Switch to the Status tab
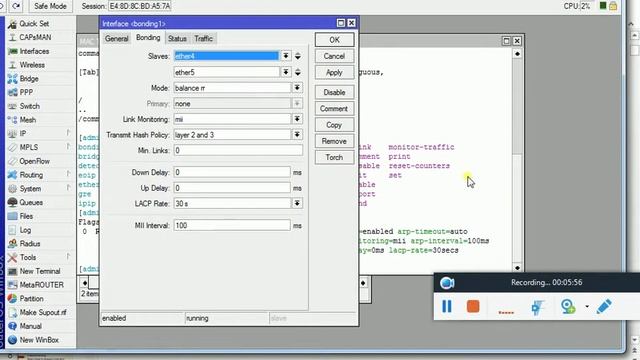This screenshot has height=360, width=640. 177,38
